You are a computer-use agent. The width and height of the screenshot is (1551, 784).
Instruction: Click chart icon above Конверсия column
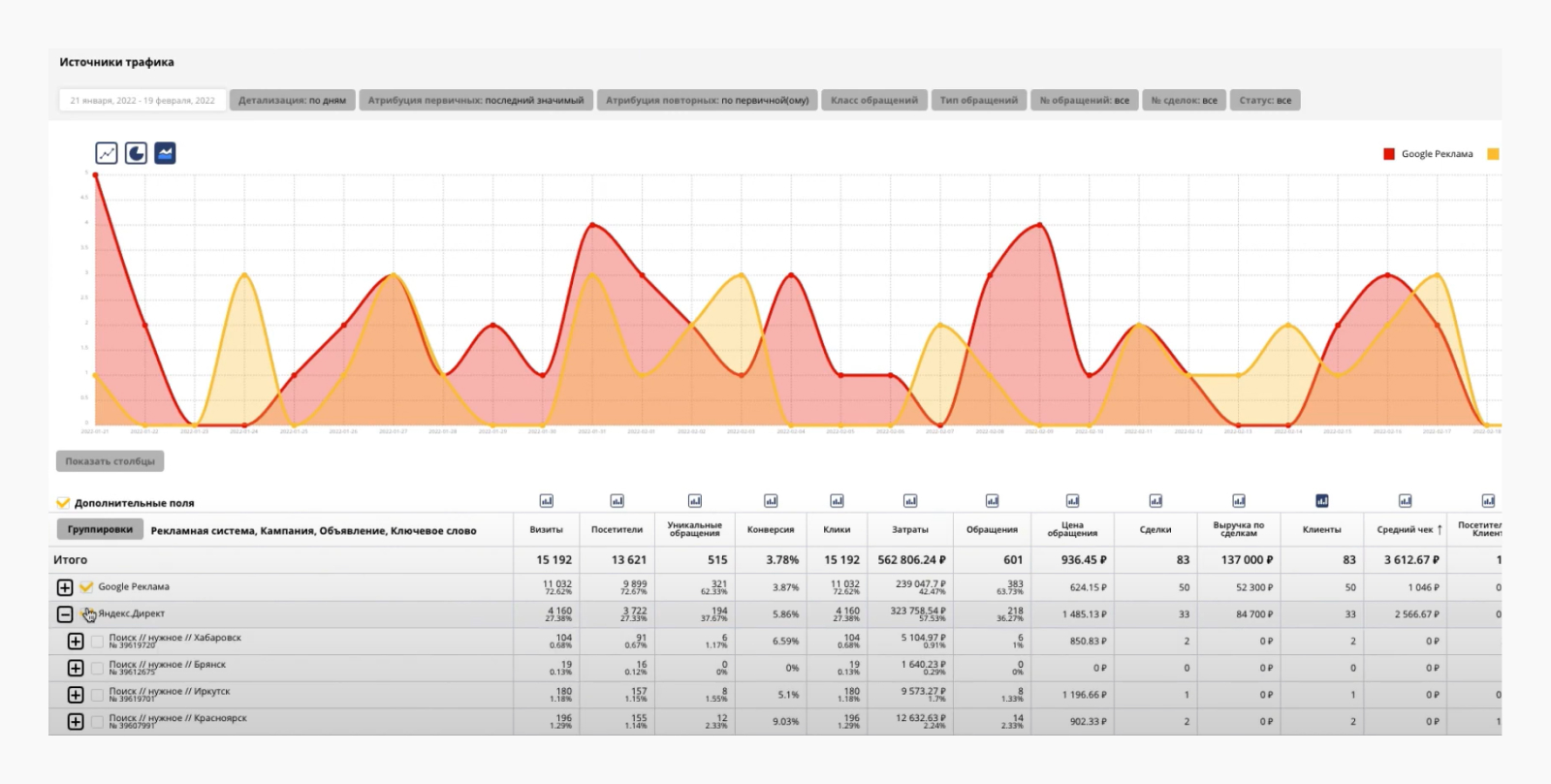click(x=771, y=501)
